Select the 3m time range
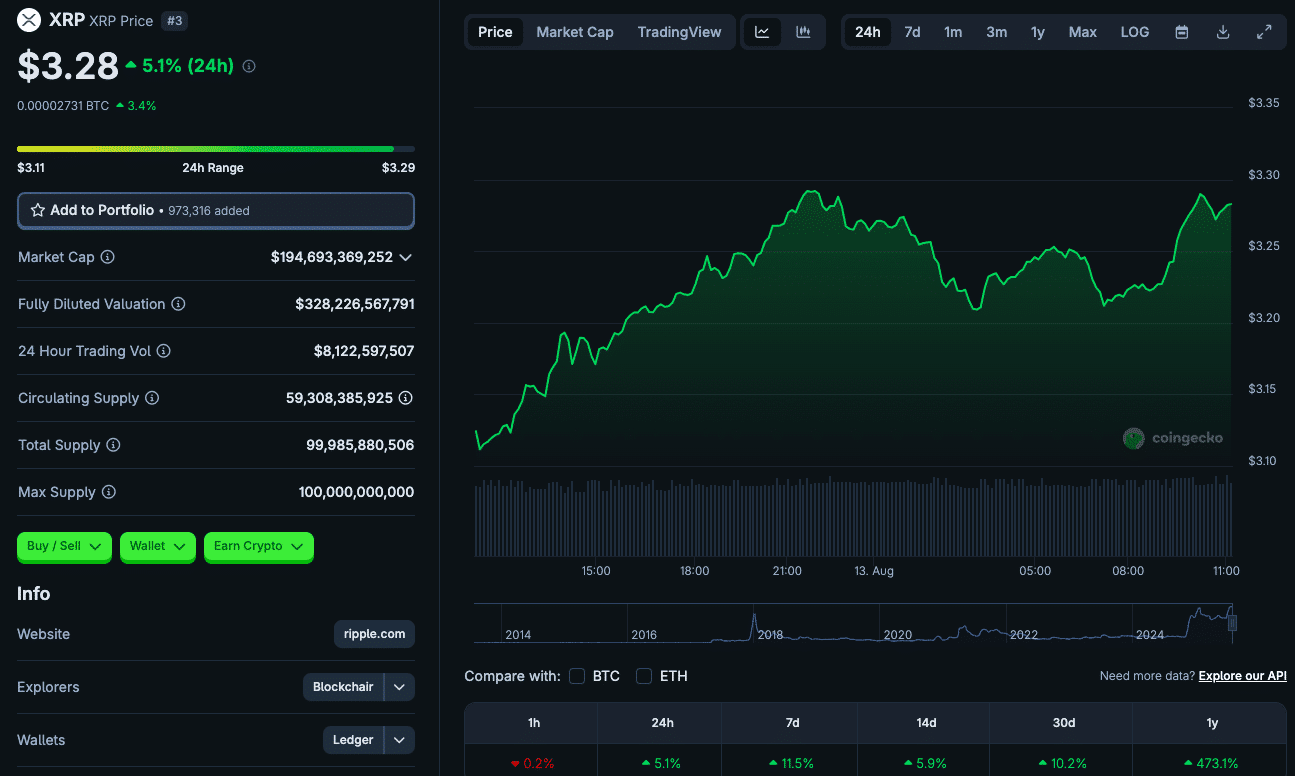 (996, 32)
